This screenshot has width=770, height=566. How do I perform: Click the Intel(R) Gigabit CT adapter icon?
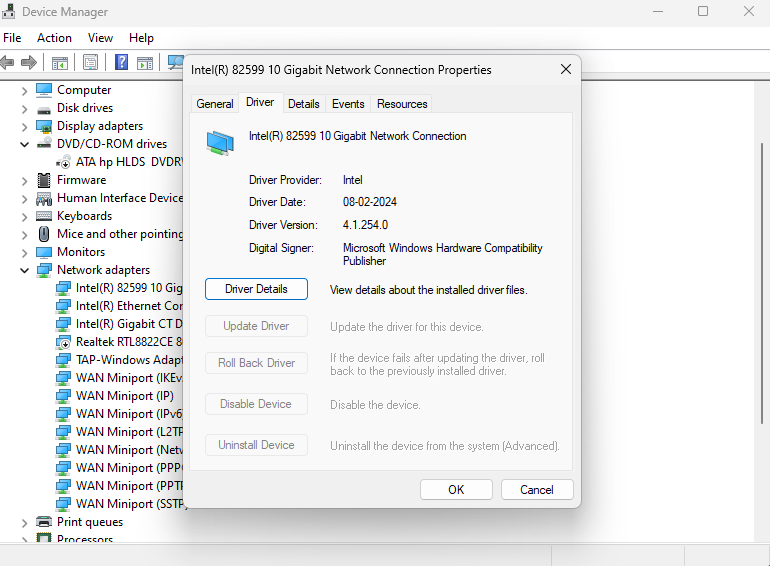[63, 324]
